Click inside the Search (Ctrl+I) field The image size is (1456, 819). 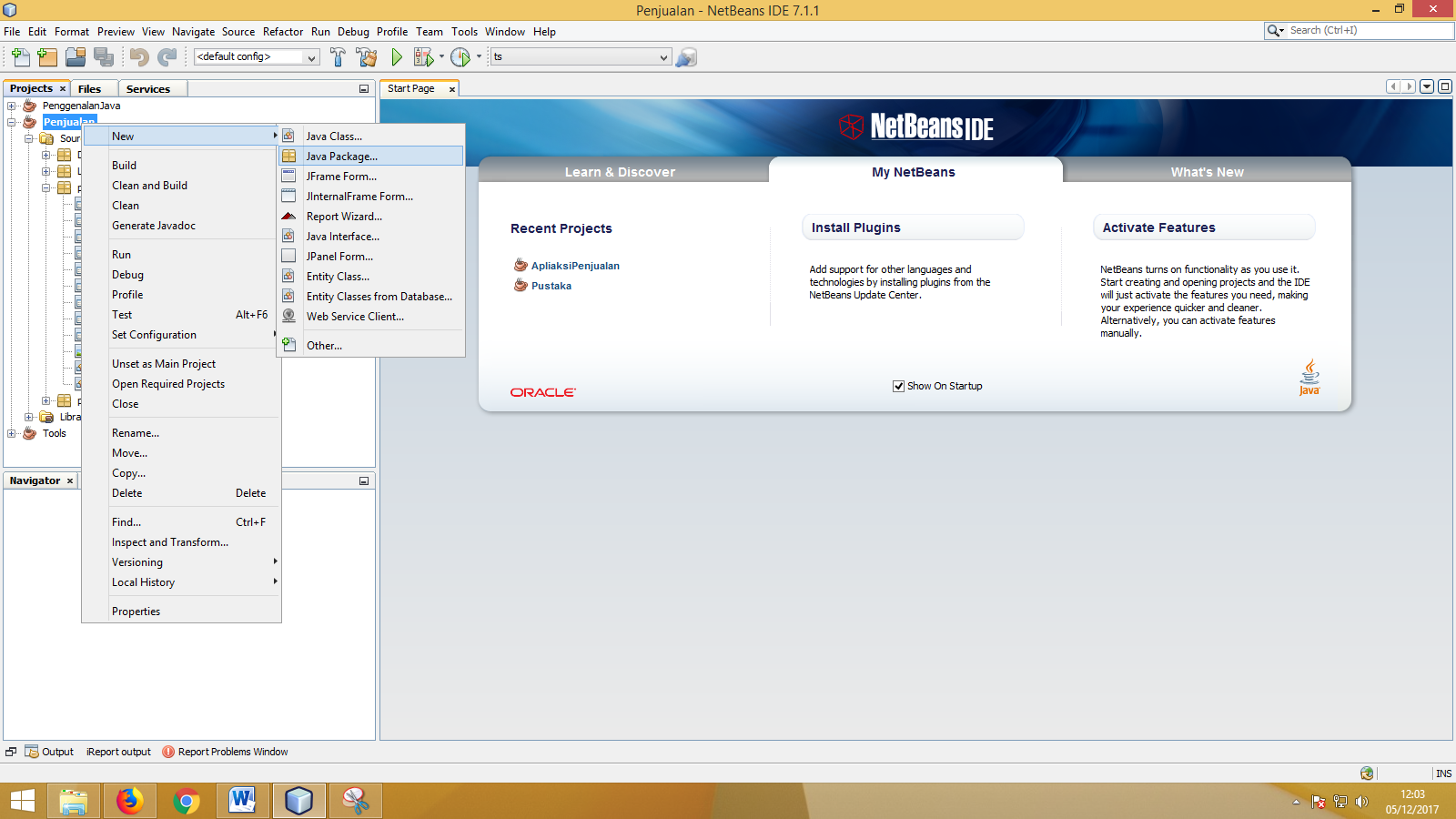1370,30
